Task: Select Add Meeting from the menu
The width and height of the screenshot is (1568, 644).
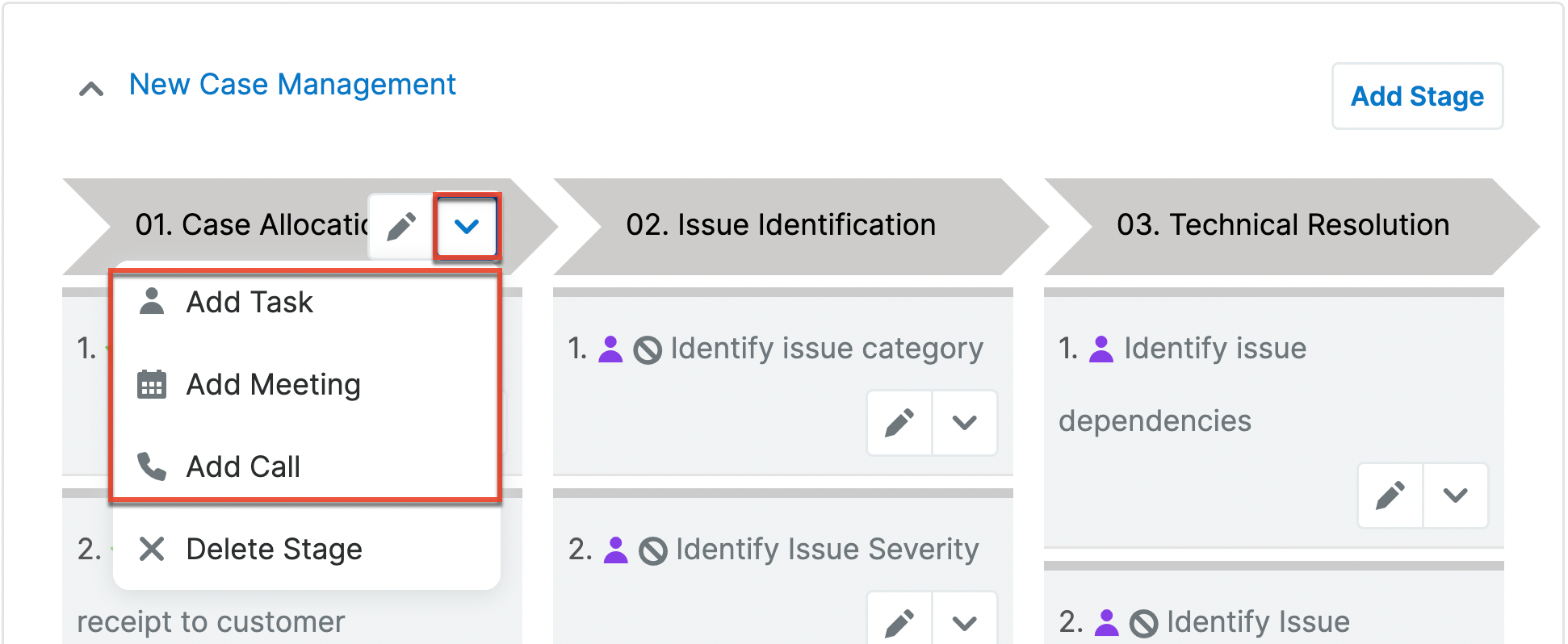Action: tap(273, 384)
